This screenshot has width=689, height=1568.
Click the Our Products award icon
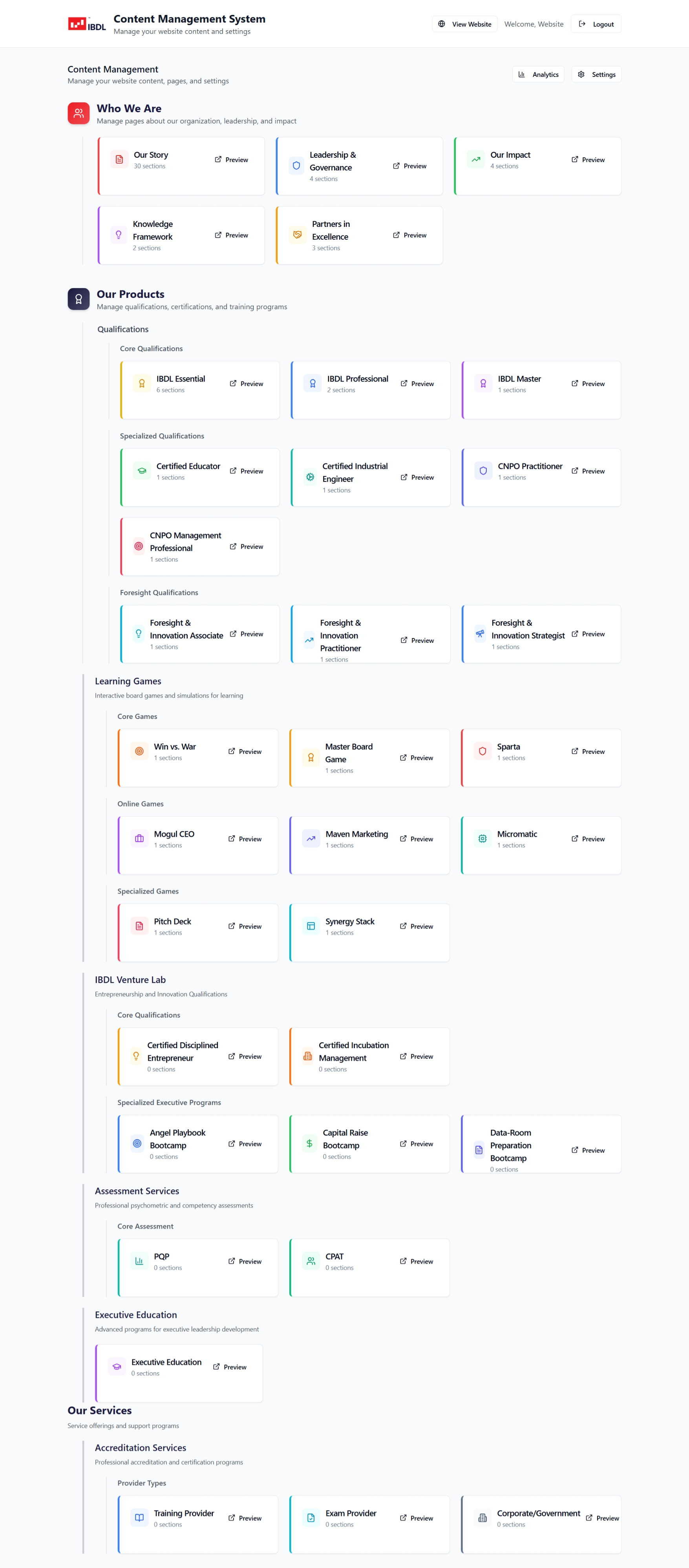point(79,299)
